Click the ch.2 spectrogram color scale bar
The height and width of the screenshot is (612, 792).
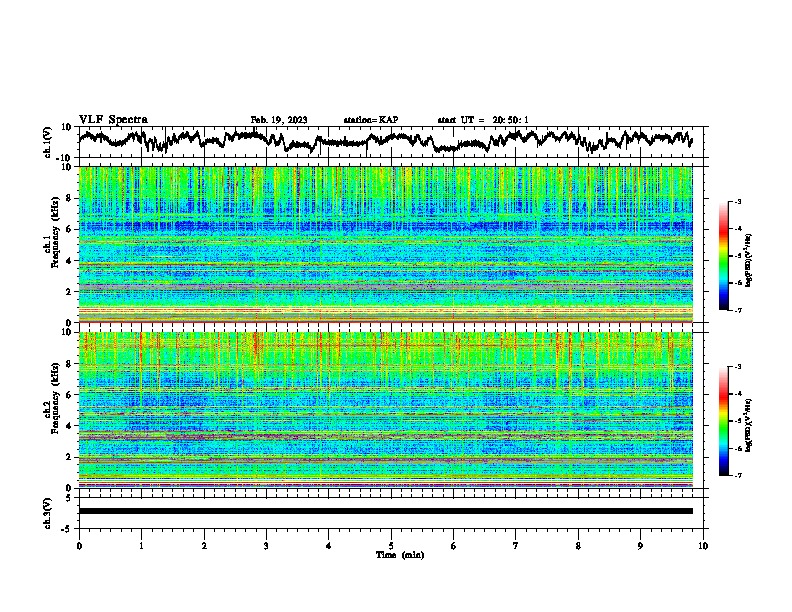click(x=724, y=421)
